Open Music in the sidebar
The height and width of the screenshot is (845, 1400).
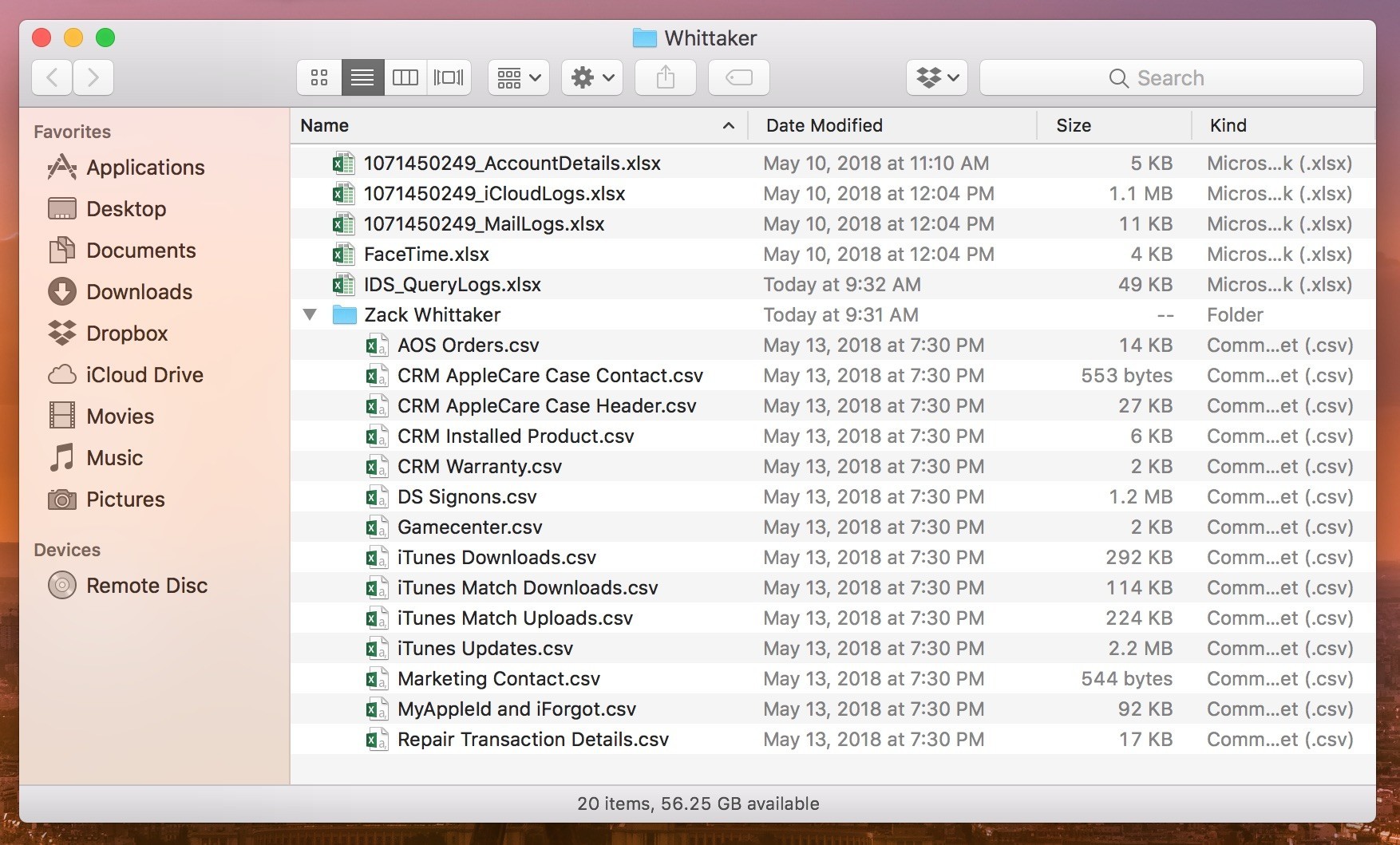point(95,458)
